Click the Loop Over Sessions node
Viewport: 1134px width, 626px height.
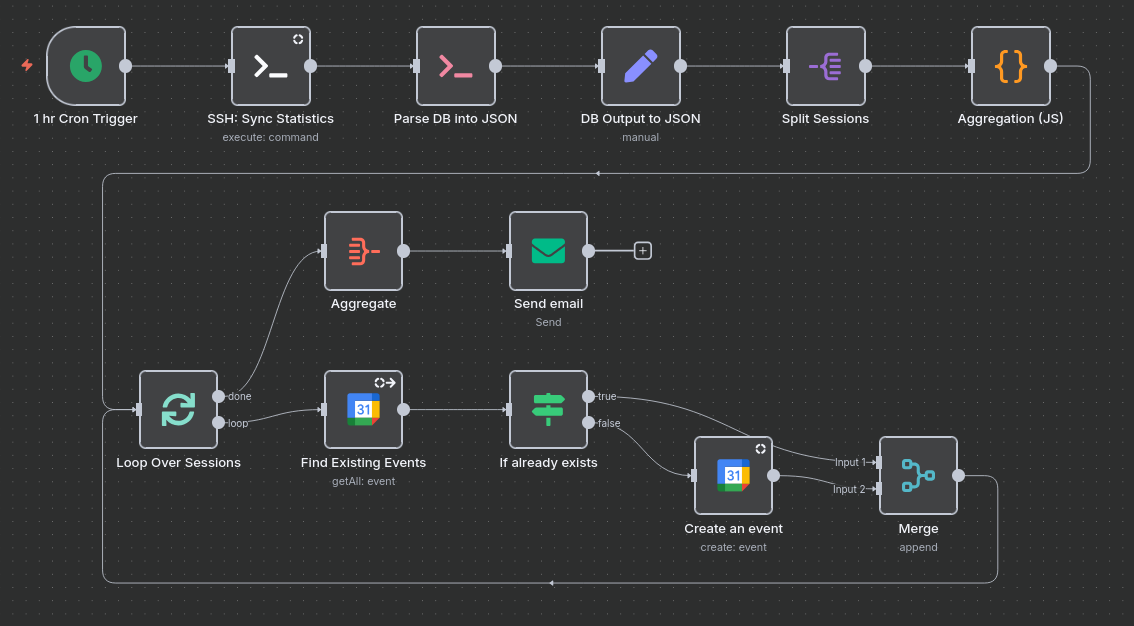[x=178, y=409]
